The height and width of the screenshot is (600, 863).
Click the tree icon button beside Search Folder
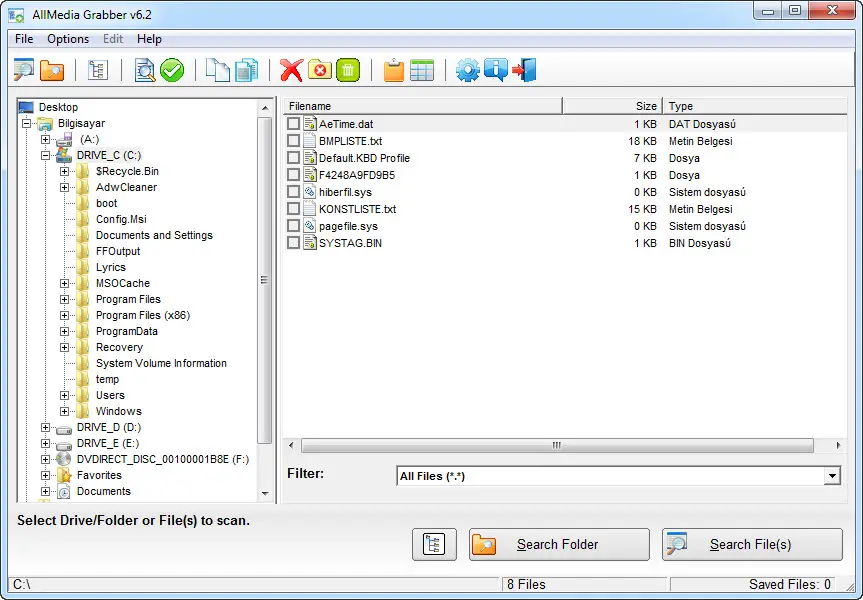[x=434, y=544]
